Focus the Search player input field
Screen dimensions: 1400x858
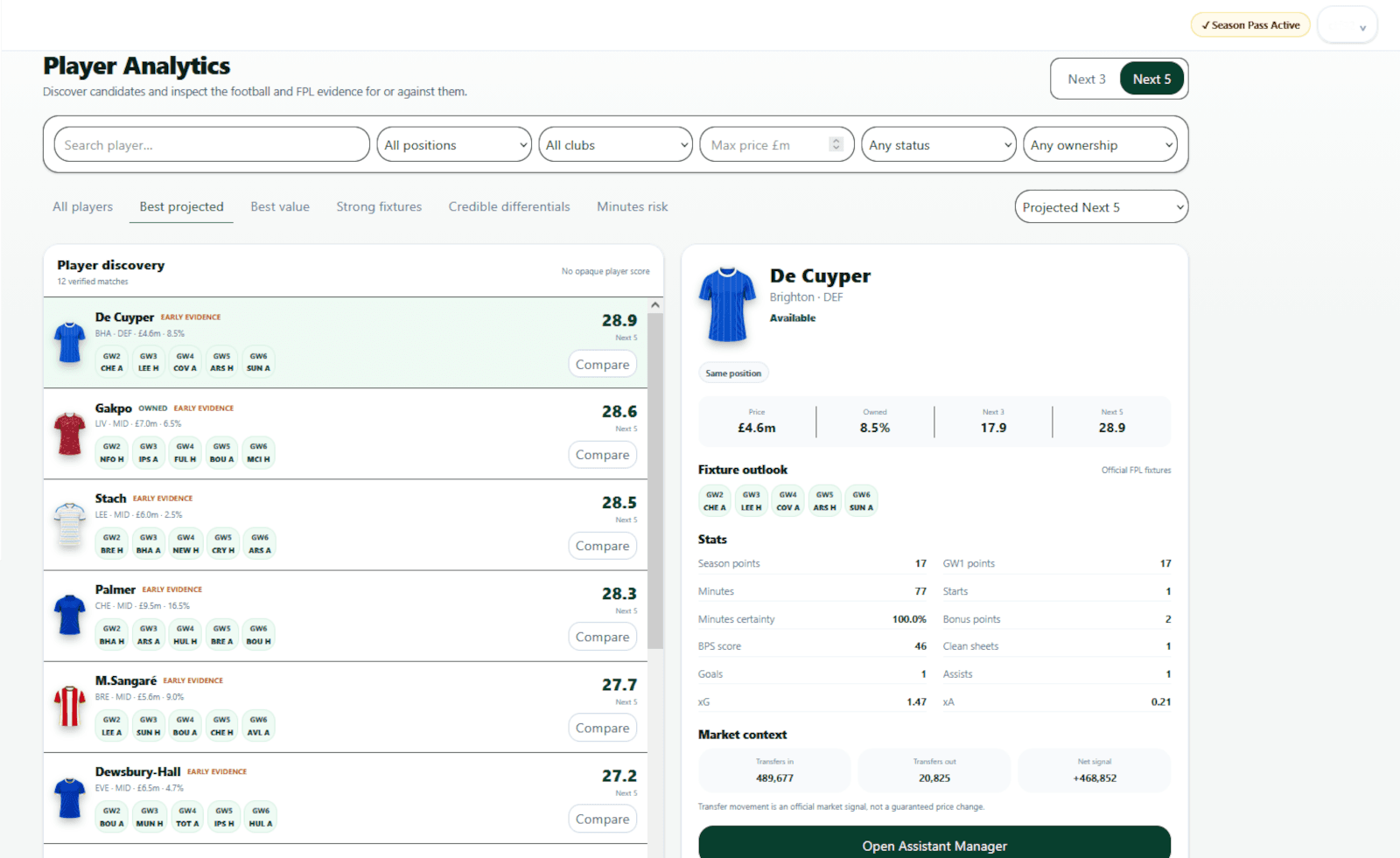tap(212, 144)
